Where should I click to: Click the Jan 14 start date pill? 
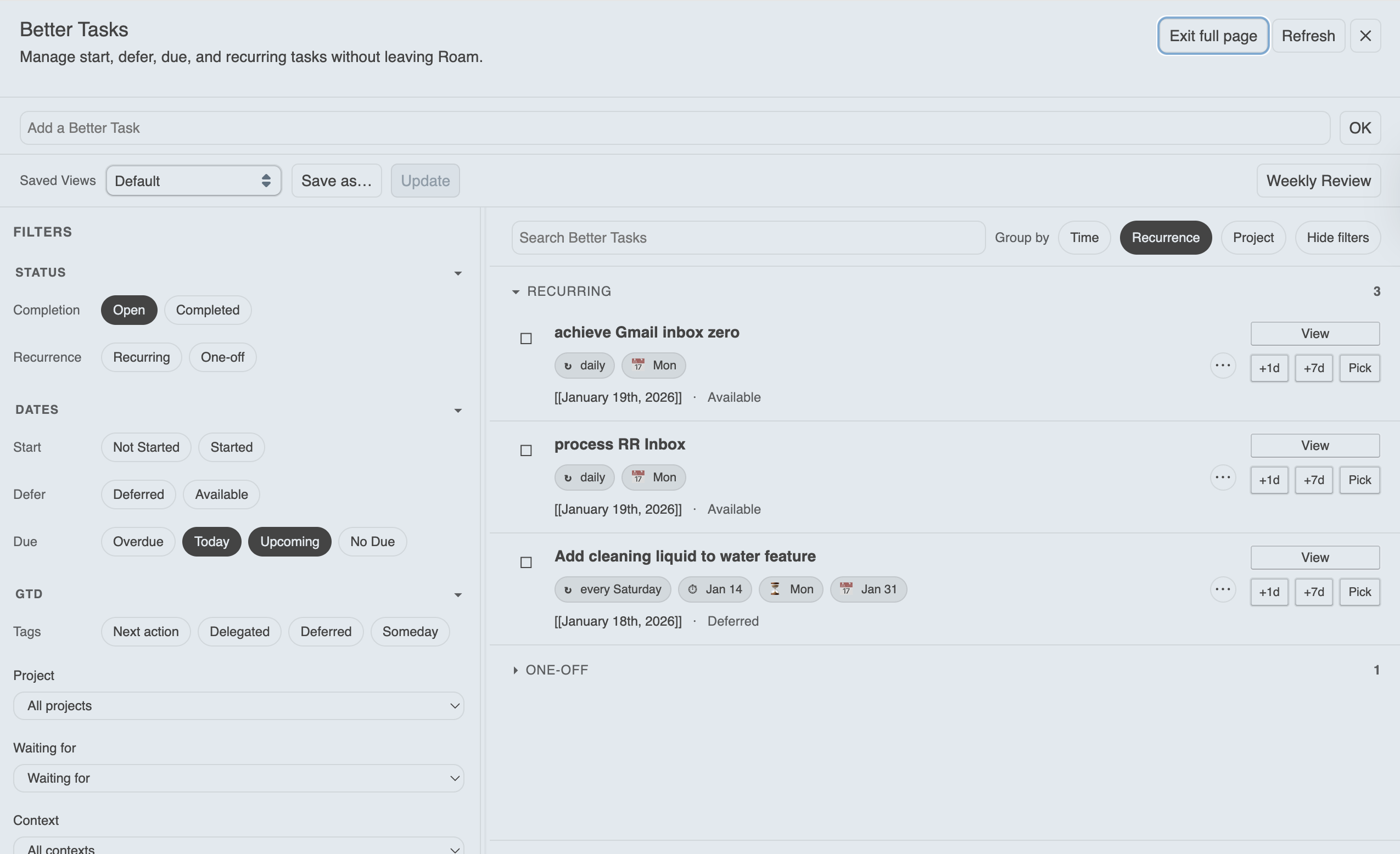pyautogui.click(x=714, y=589)
